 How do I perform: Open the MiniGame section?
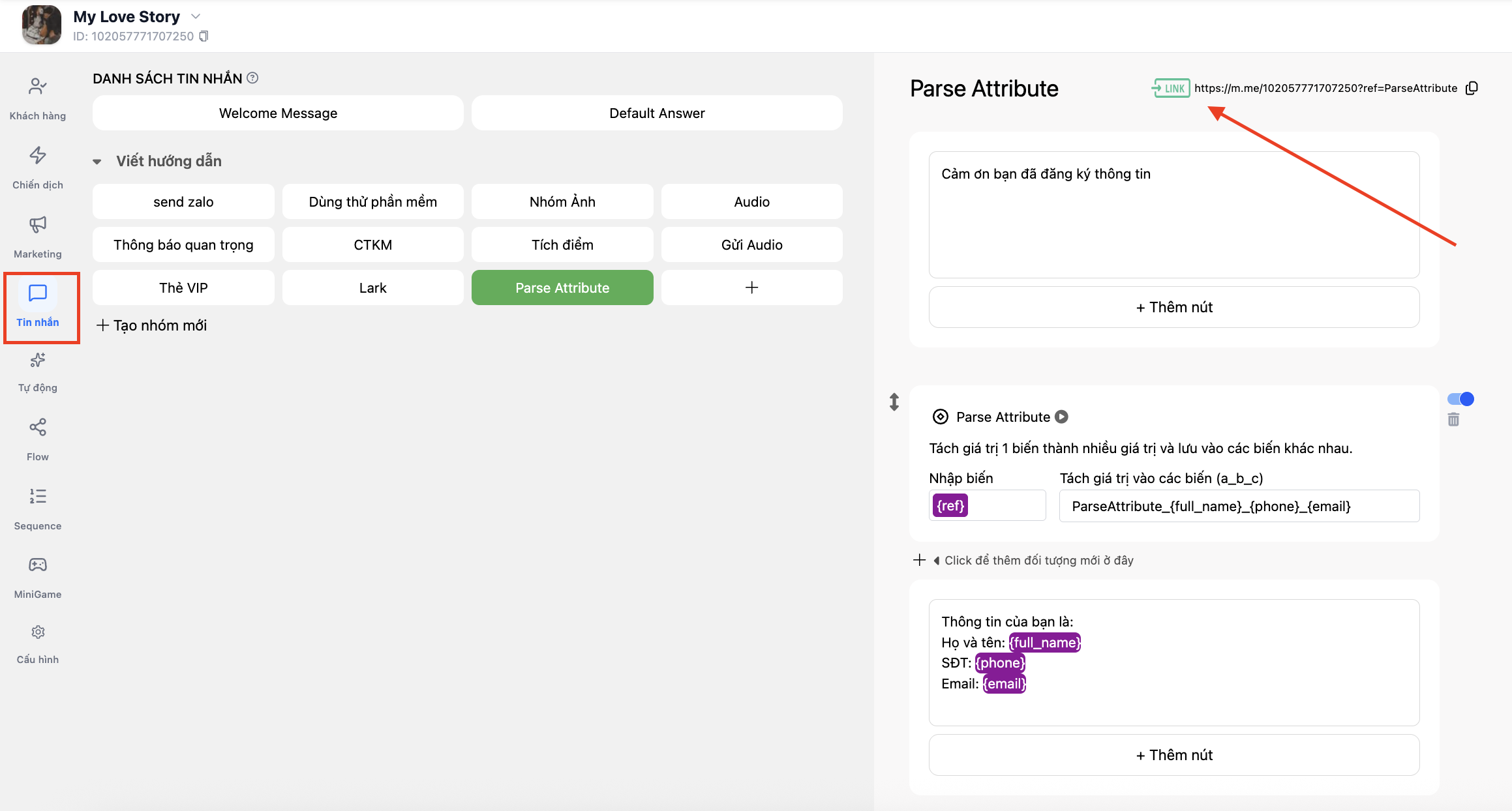click(x=38, y=578)
